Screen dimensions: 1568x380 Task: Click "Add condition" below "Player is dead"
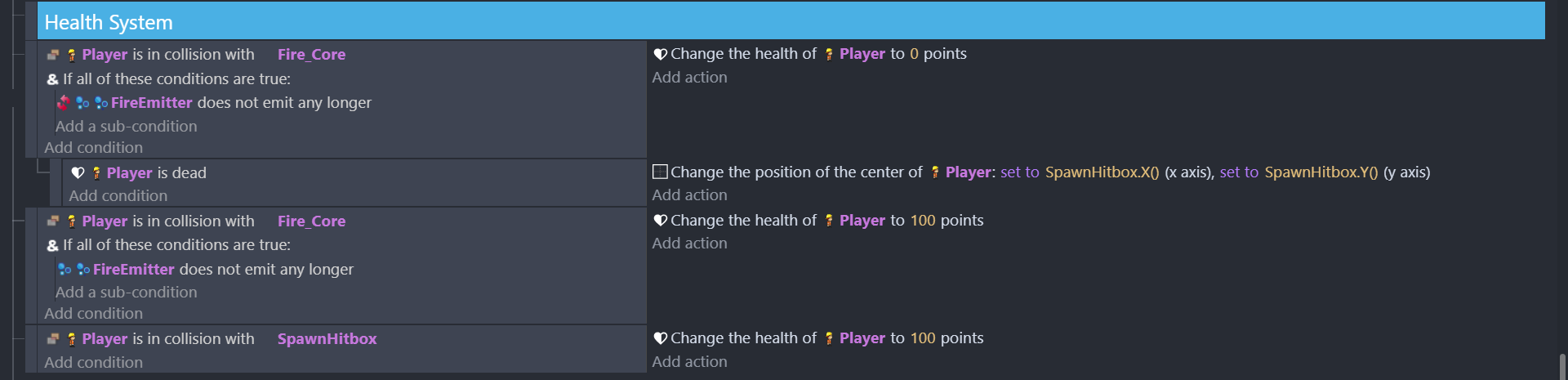(x=118, y=196)
